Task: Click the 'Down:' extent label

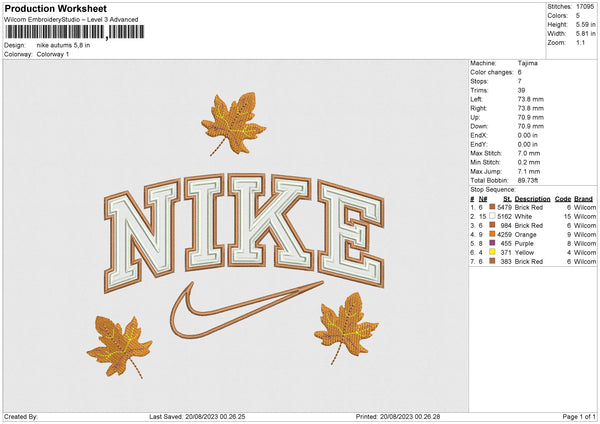Action: point(479,126)
